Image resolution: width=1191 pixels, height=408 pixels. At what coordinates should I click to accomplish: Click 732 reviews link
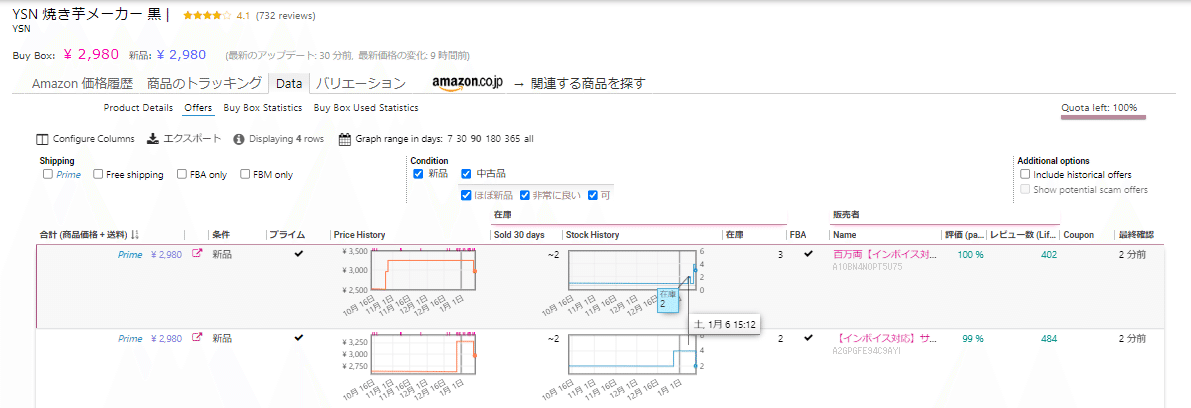(x=286, y=15)
